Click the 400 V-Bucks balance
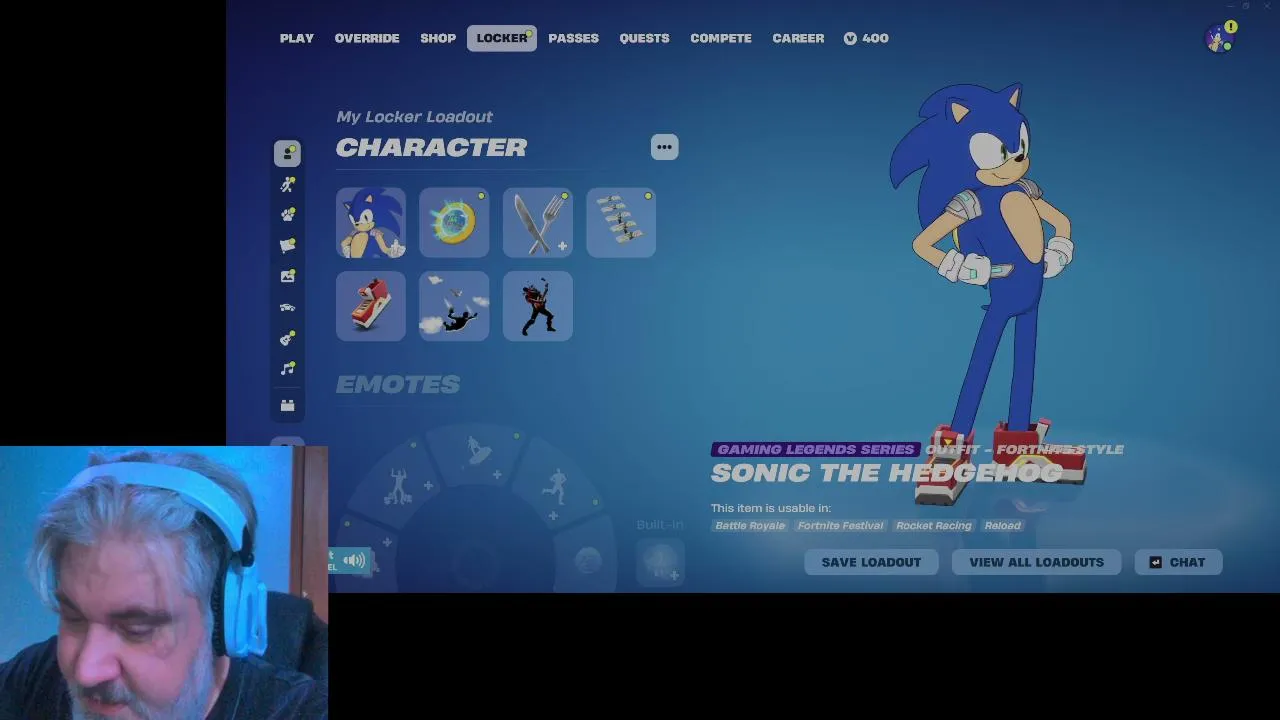This screenshot has width=1280, height=720. (x=866, y=38)
